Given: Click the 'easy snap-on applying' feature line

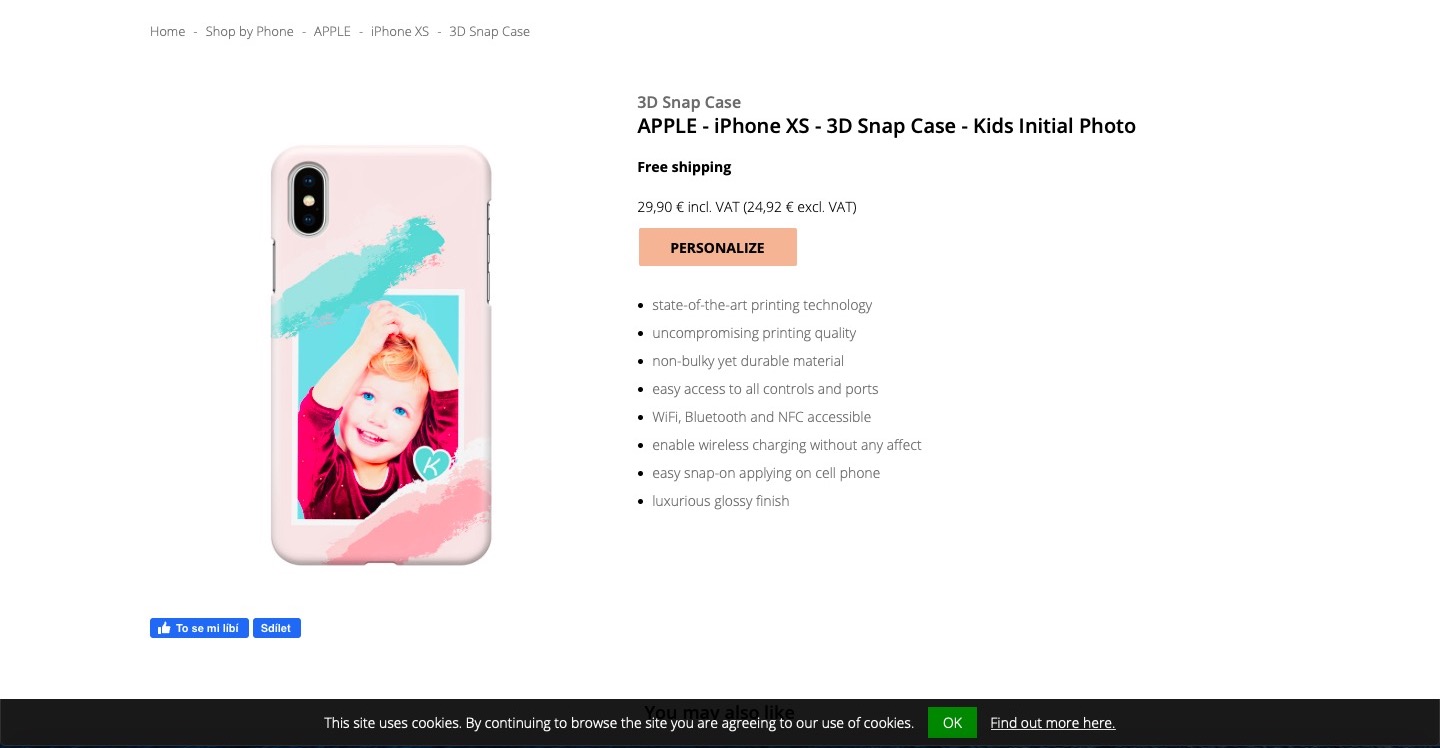Looking at the screenshot, I should [766, 473].
